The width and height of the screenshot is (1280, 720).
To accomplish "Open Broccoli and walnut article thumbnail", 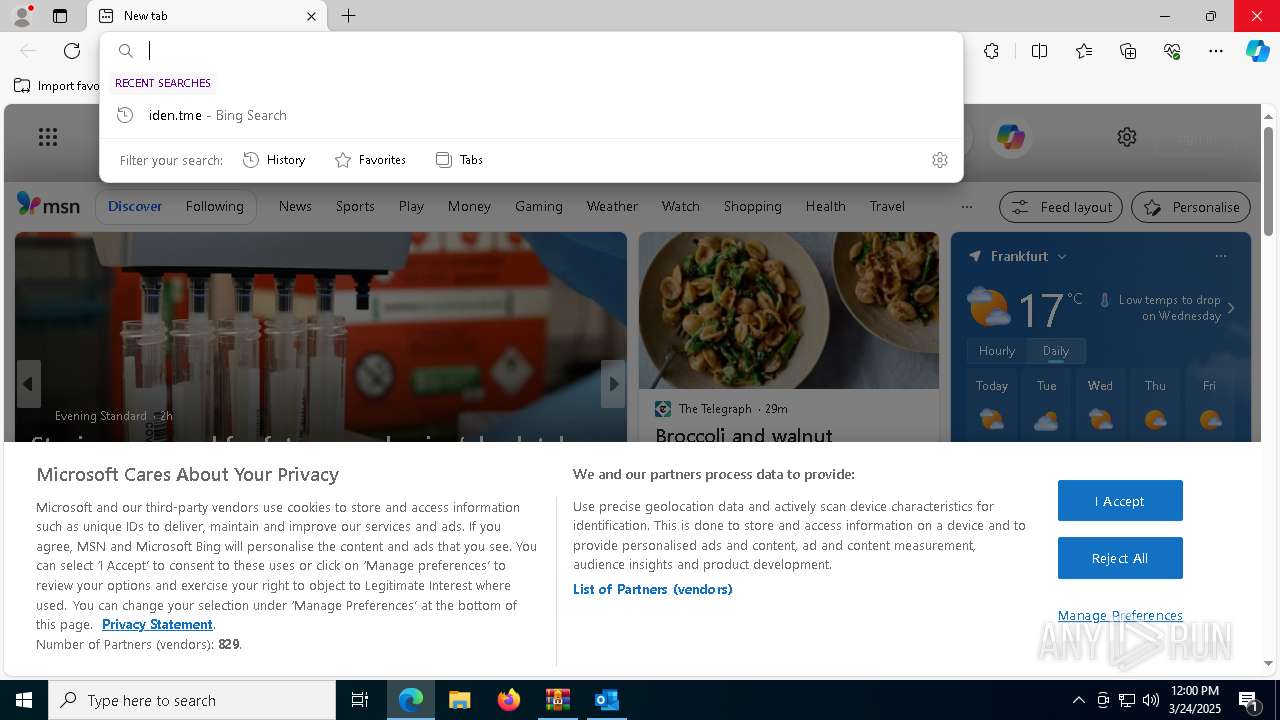I will coord(789,311).
